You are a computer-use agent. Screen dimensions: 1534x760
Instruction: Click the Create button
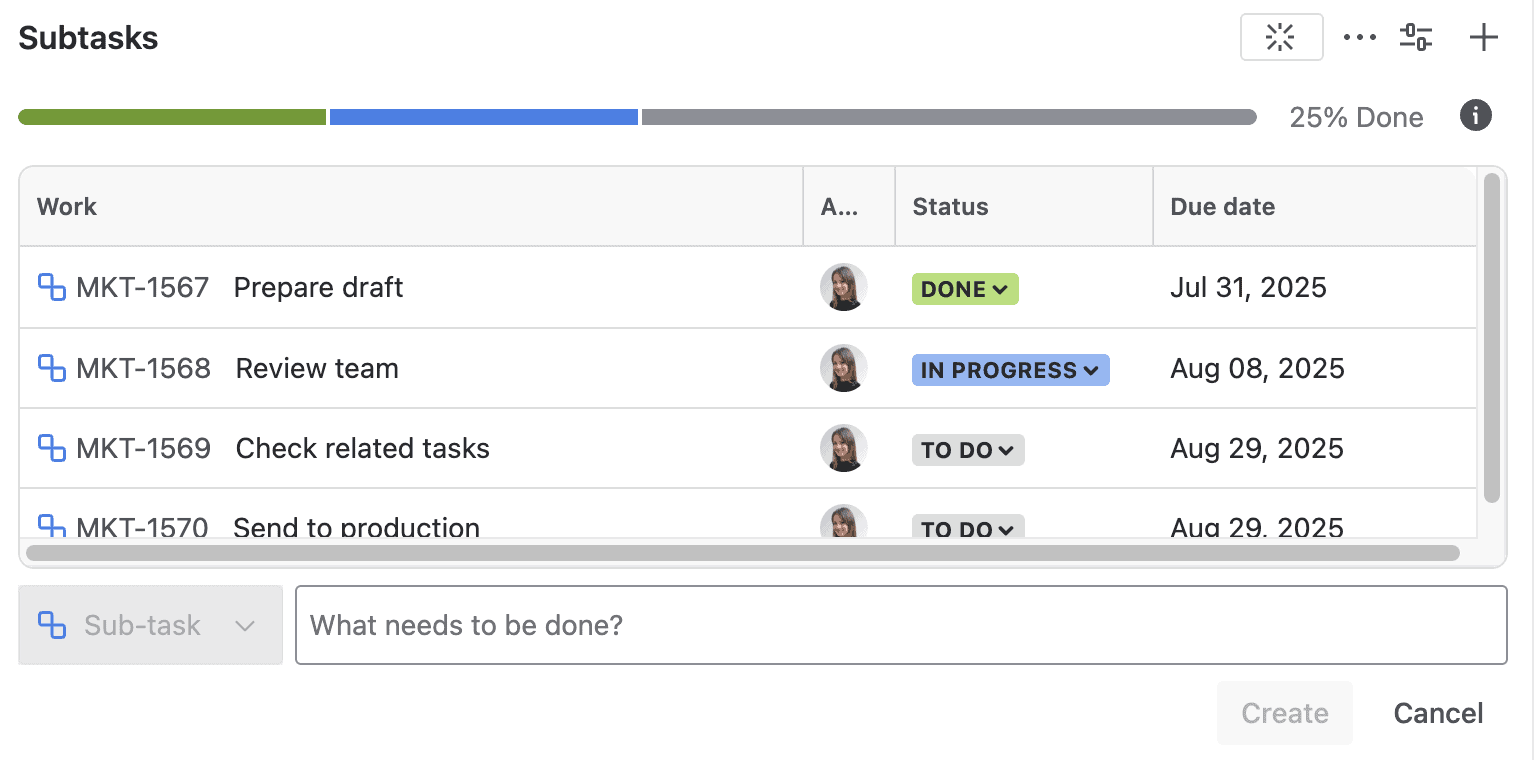[1284, 713]
